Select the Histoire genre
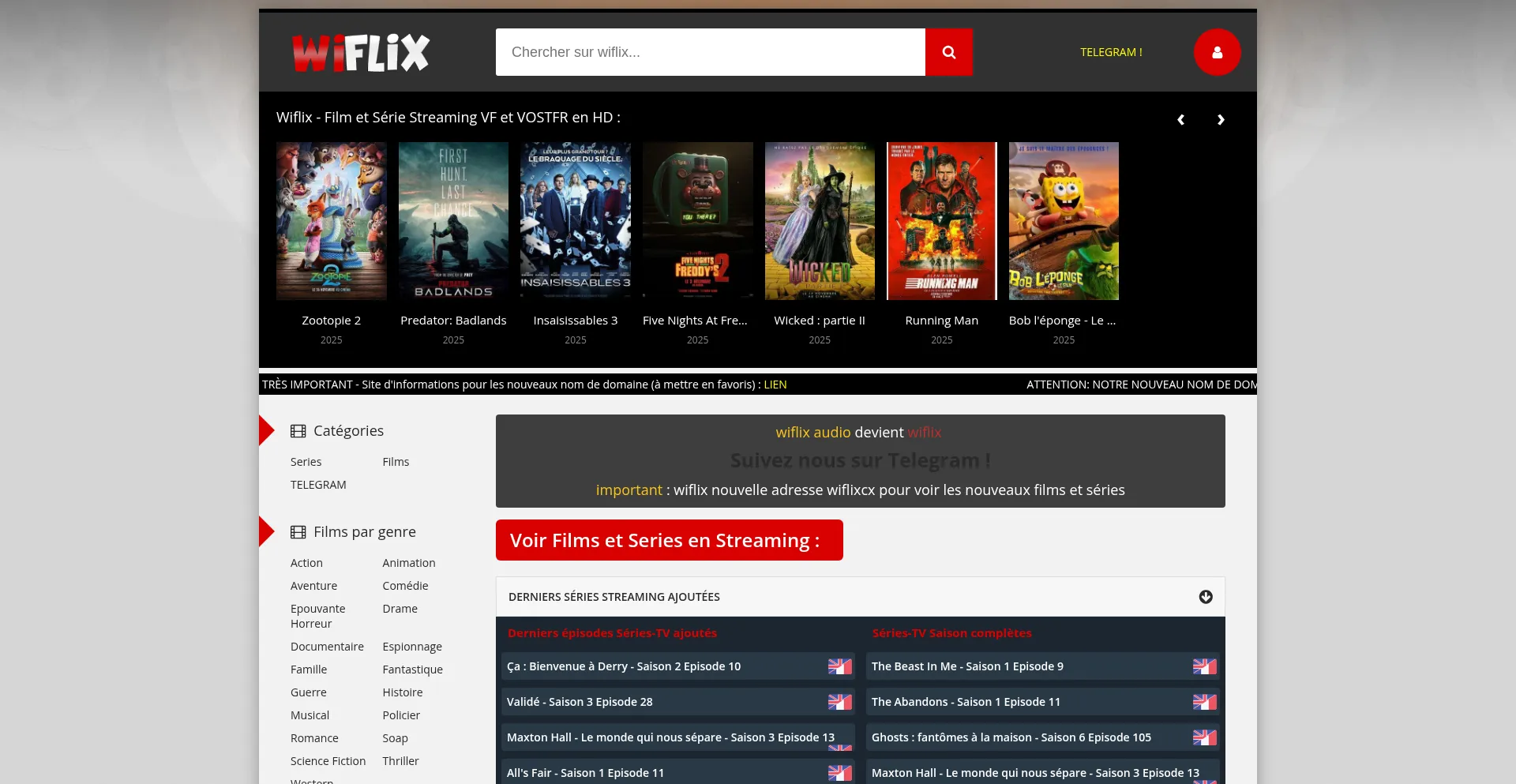1516x784 pixels. 403,692
